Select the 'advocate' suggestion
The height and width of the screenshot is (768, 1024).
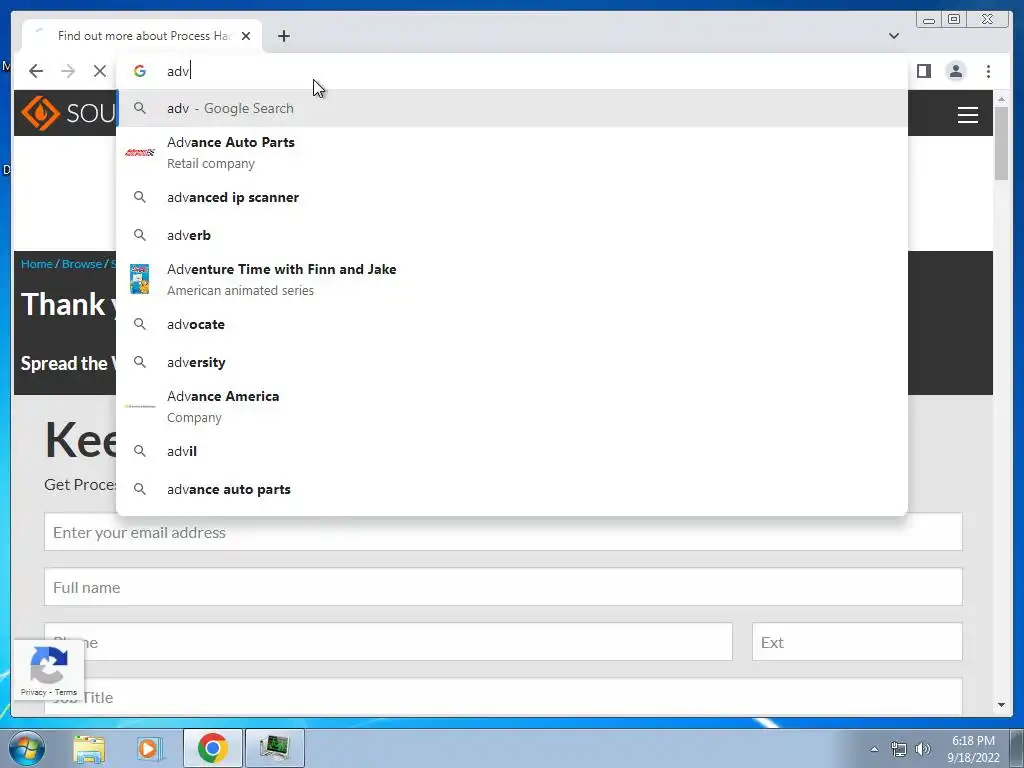click(x=512, y=324)
